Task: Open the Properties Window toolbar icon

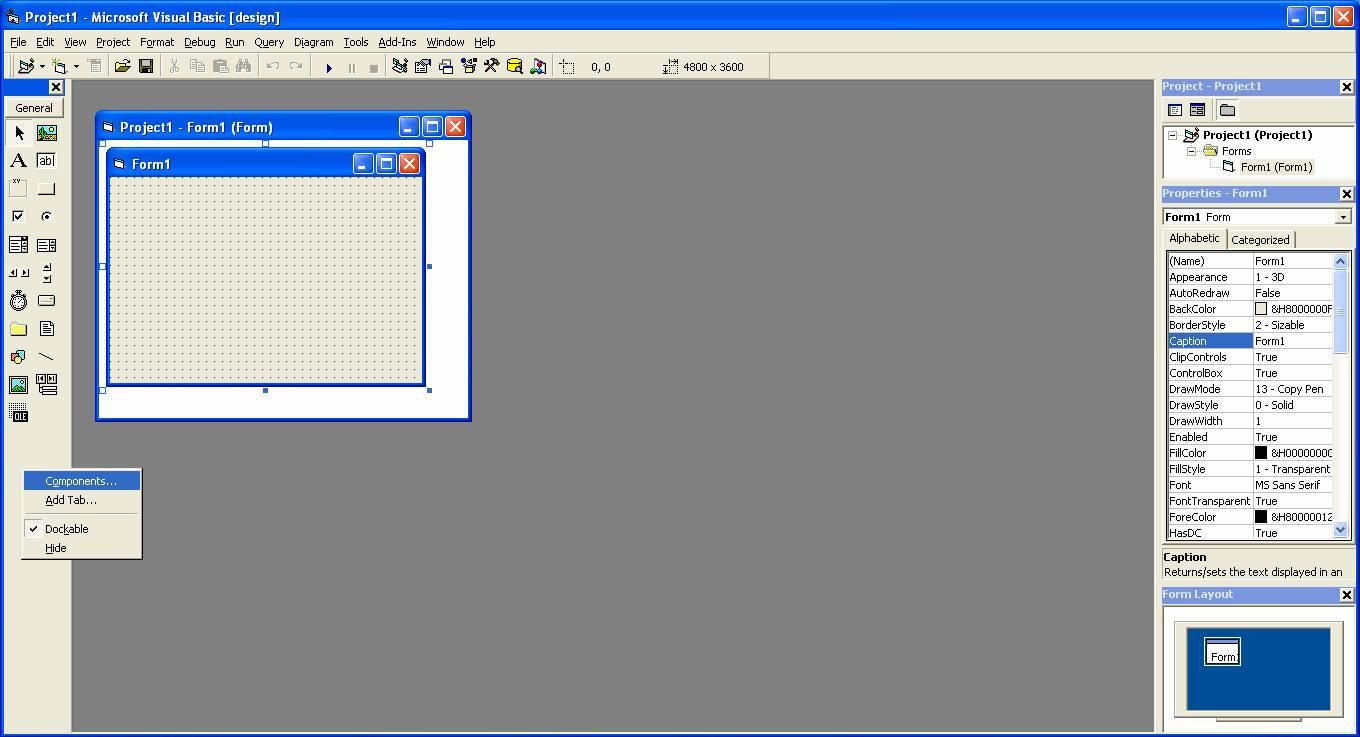Action: click(x=422, y=67)
